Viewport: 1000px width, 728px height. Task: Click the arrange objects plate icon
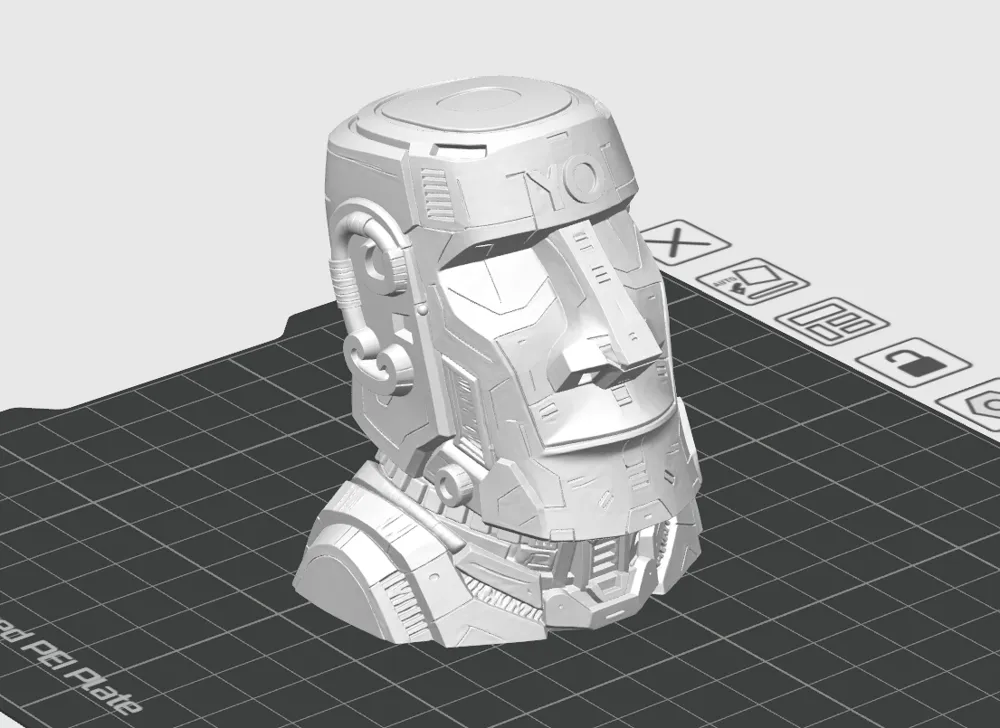tap(830, 321)
